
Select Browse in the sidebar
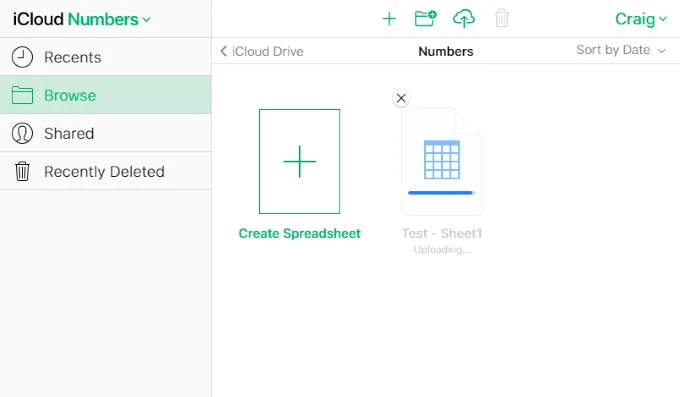[x=105, y=95]
